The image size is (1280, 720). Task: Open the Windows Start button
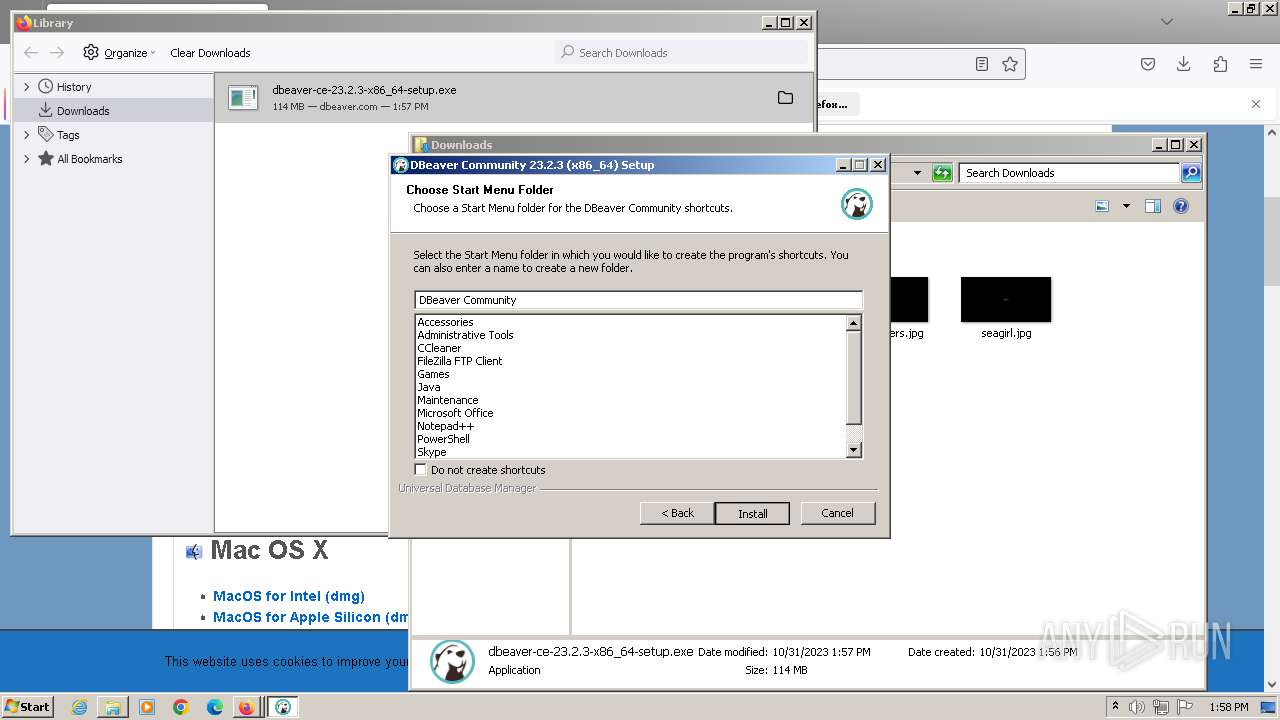tap(27, 706)
